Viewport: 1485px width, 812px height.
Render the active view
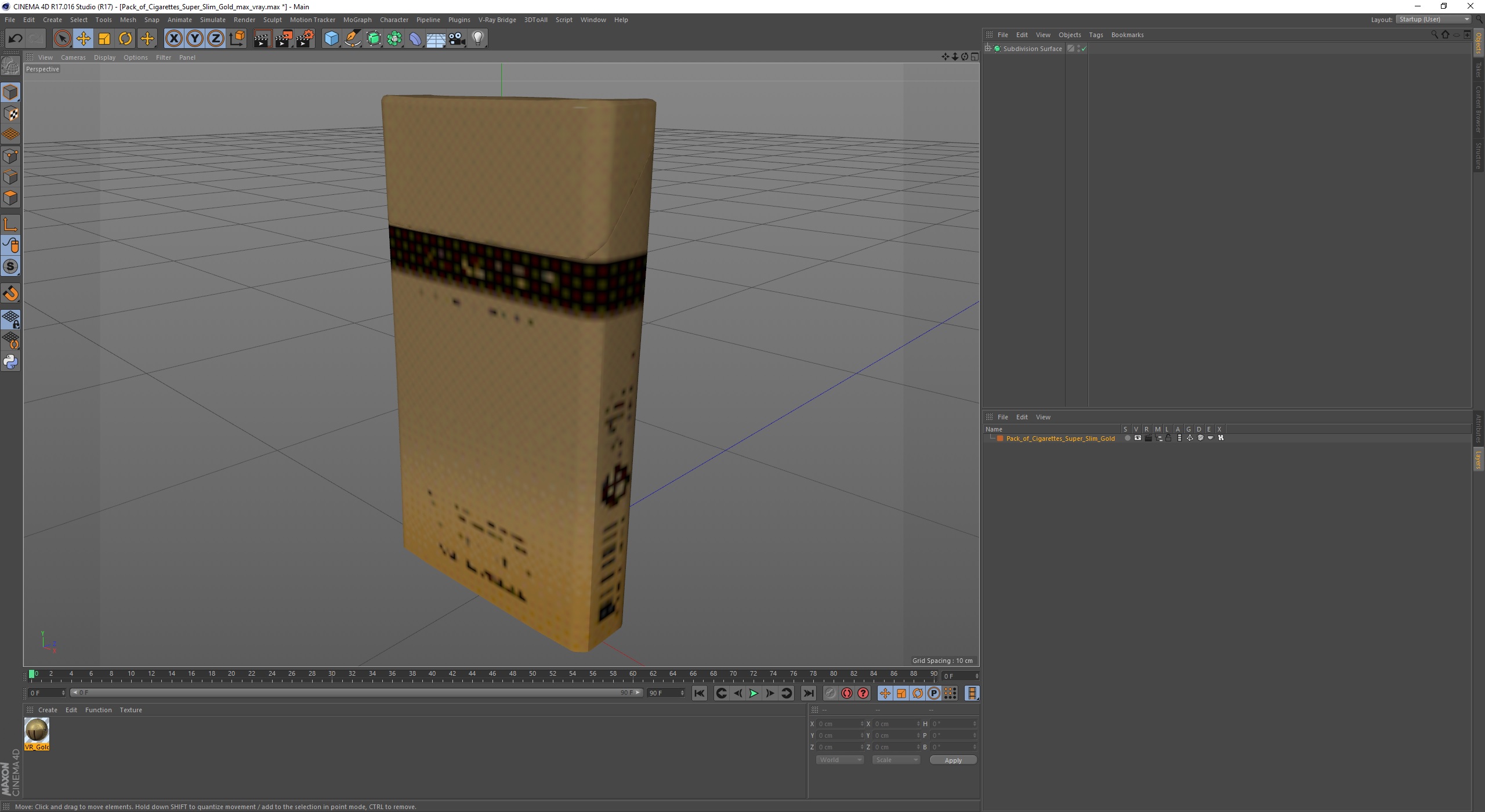click(262, 39)
